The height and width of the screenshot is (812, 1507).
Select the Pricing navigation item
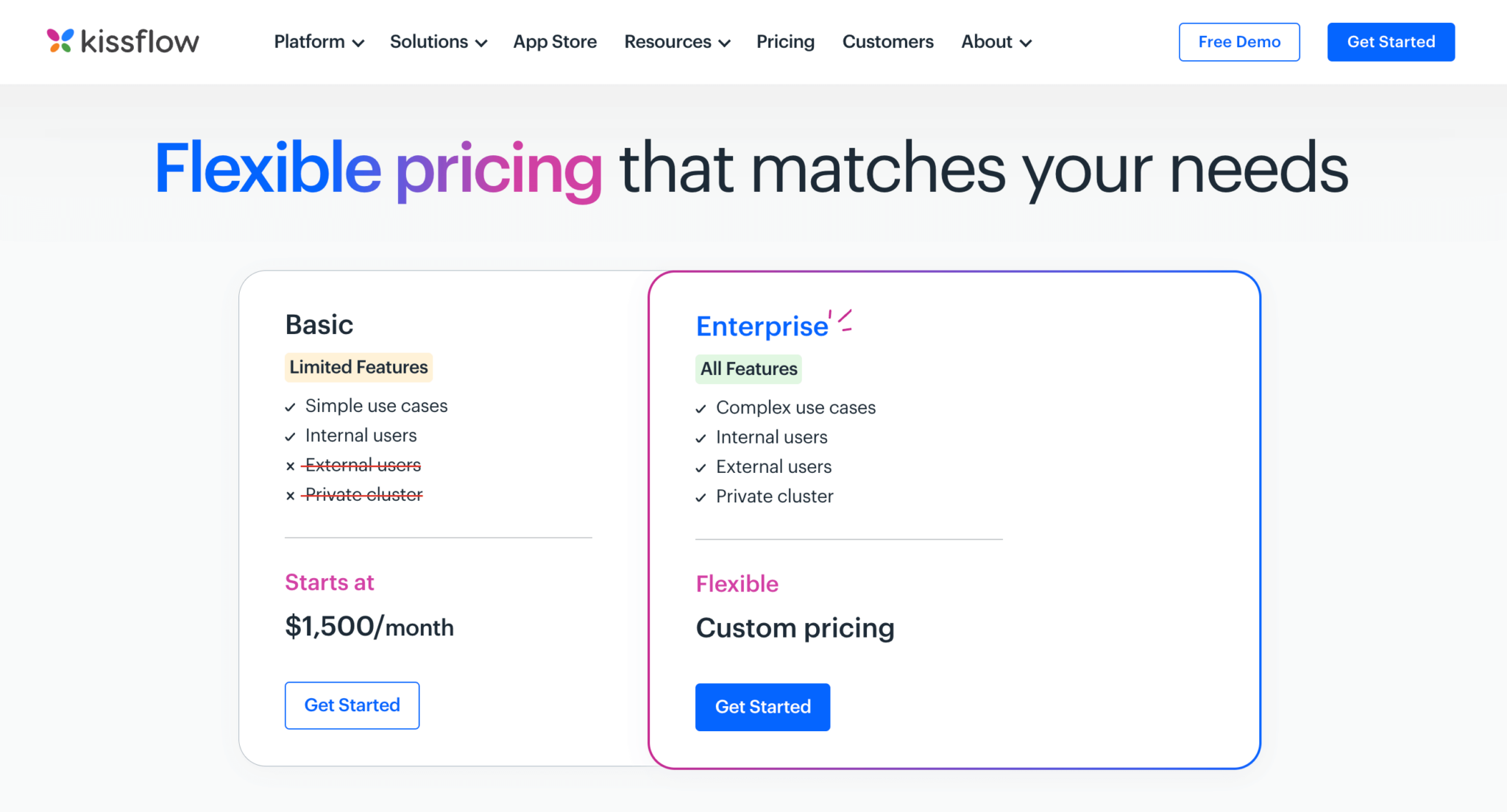tap(785, 42)
